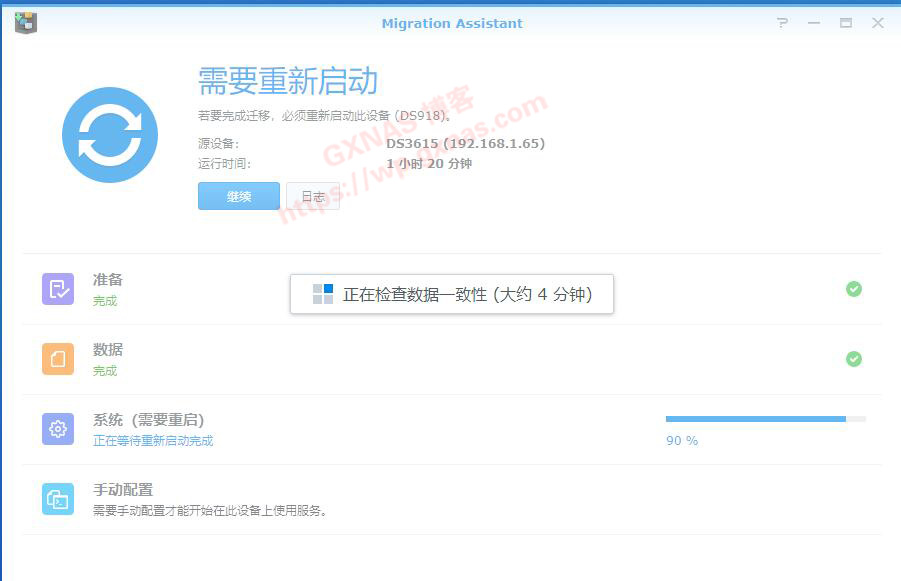901x581 pixels.
Task: Open help via the question mark icon
Action: tap(782, 23)
